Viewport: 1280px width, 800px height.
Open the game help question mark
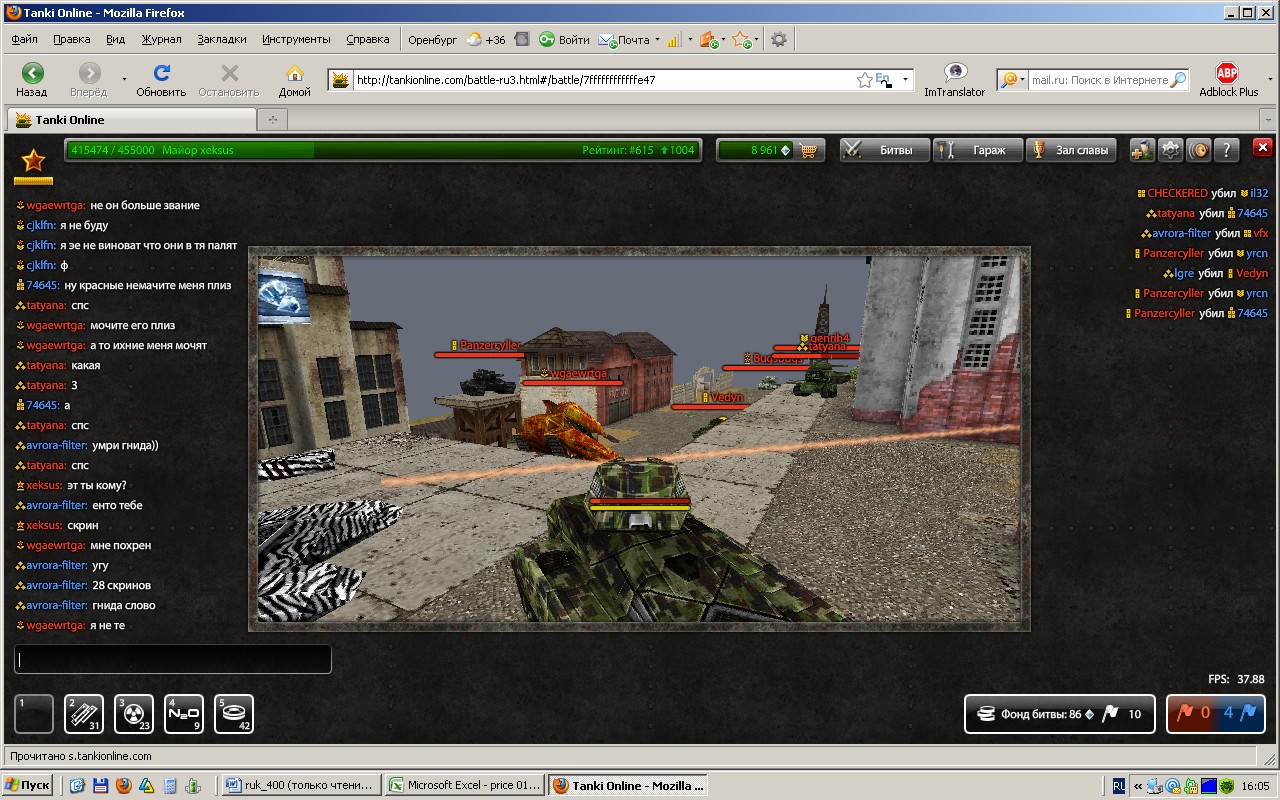pyautogui.click(x=1226, y=150)
